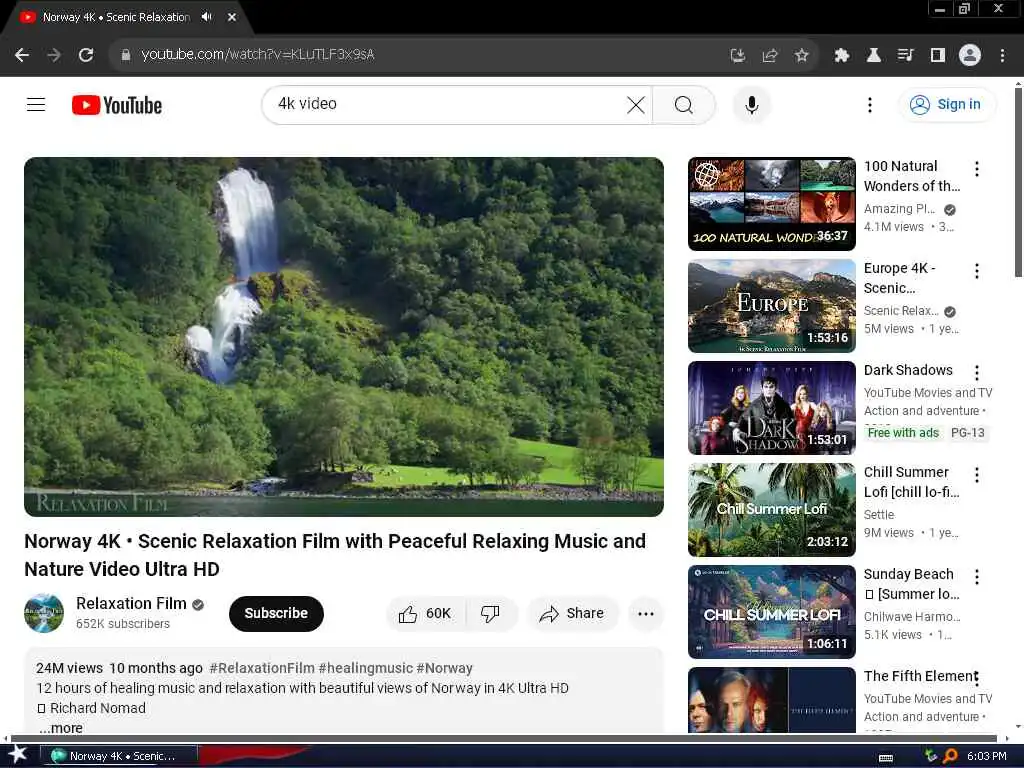This screenshot has width=1024, height=768.
Task: Click the keyboard icon in system tray
Action: point(886,757)
